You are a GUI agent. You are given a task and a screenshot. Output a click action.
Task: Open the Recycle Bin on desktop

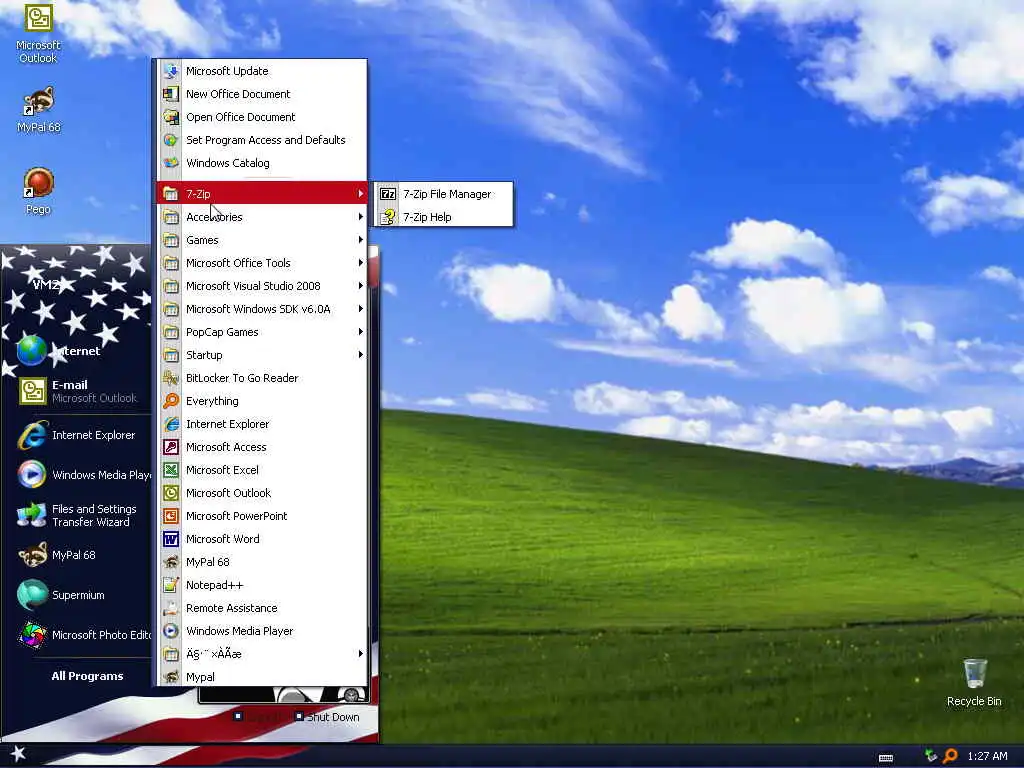pos(974,682)
